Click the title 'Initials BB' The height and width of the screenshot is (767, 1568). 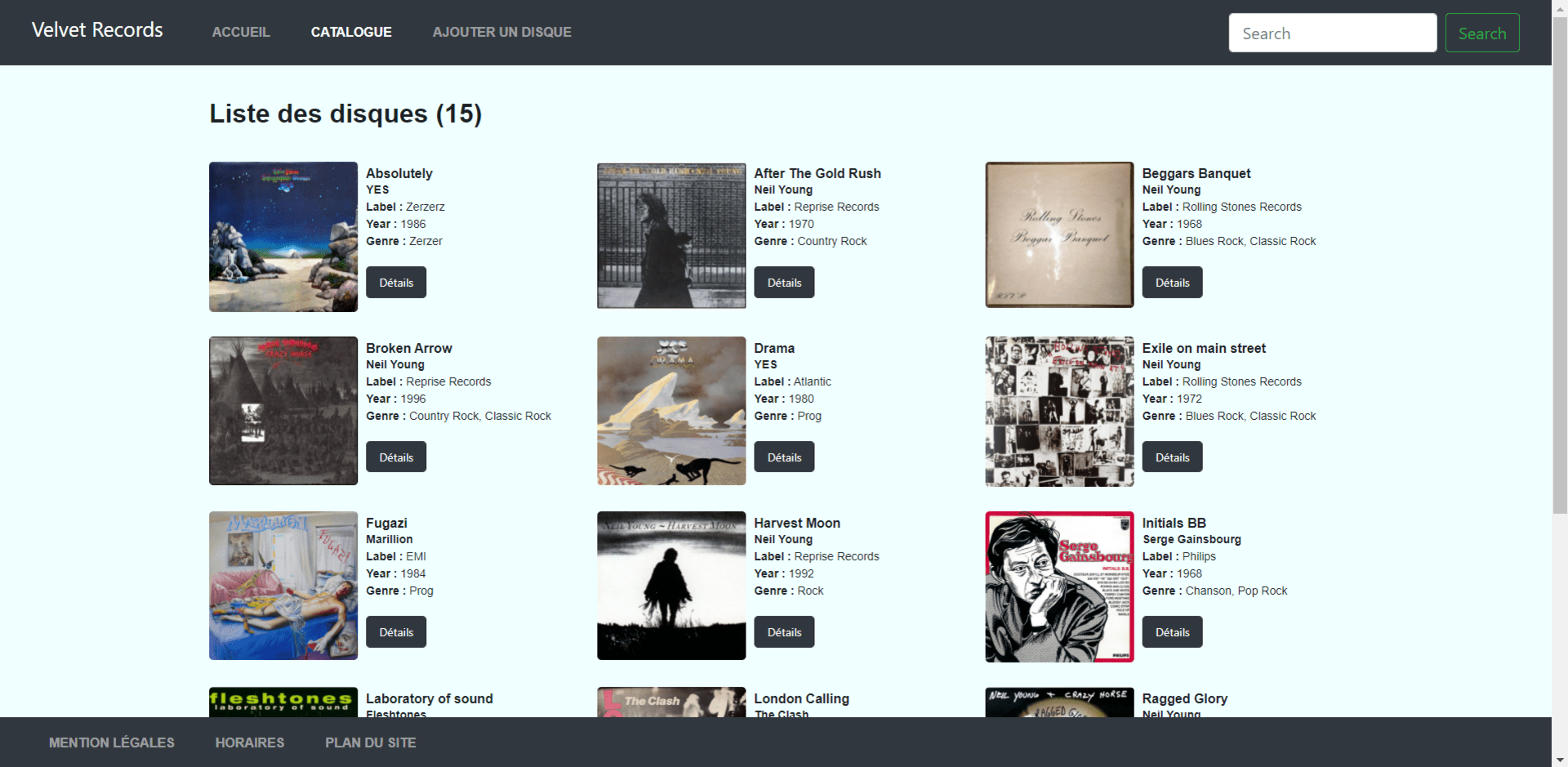coord(1174,523)
